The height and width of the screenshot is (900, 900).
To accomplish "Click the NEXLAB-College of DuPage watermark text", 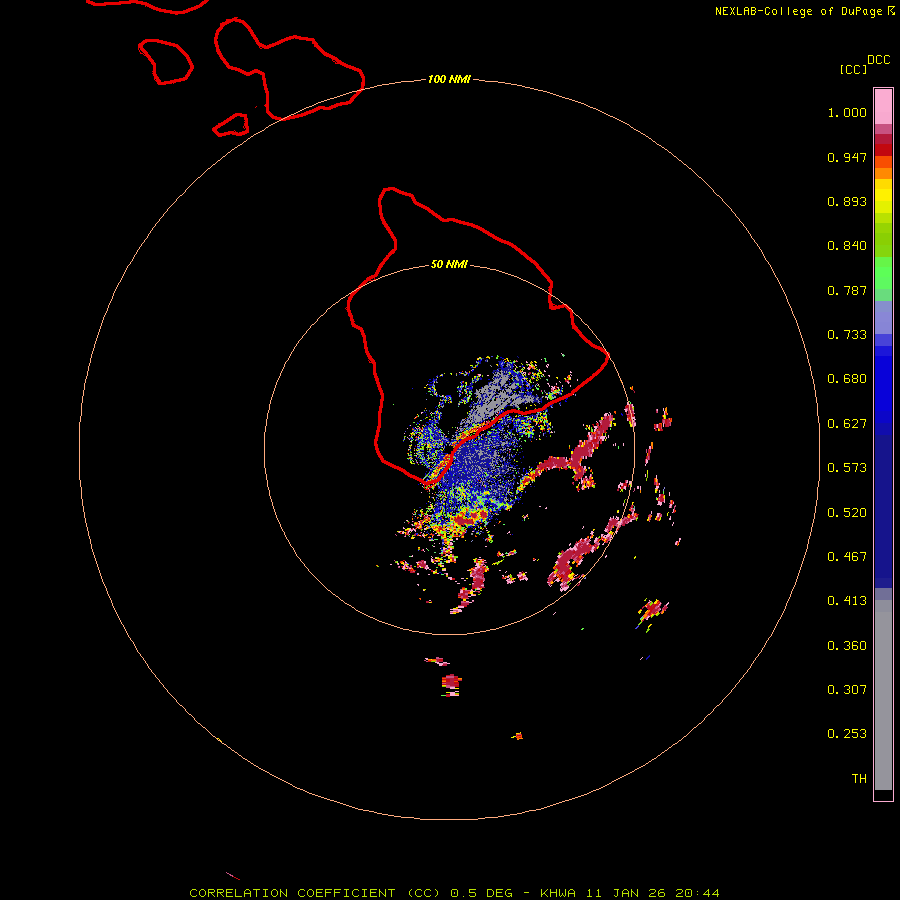I will click(804, 11).
